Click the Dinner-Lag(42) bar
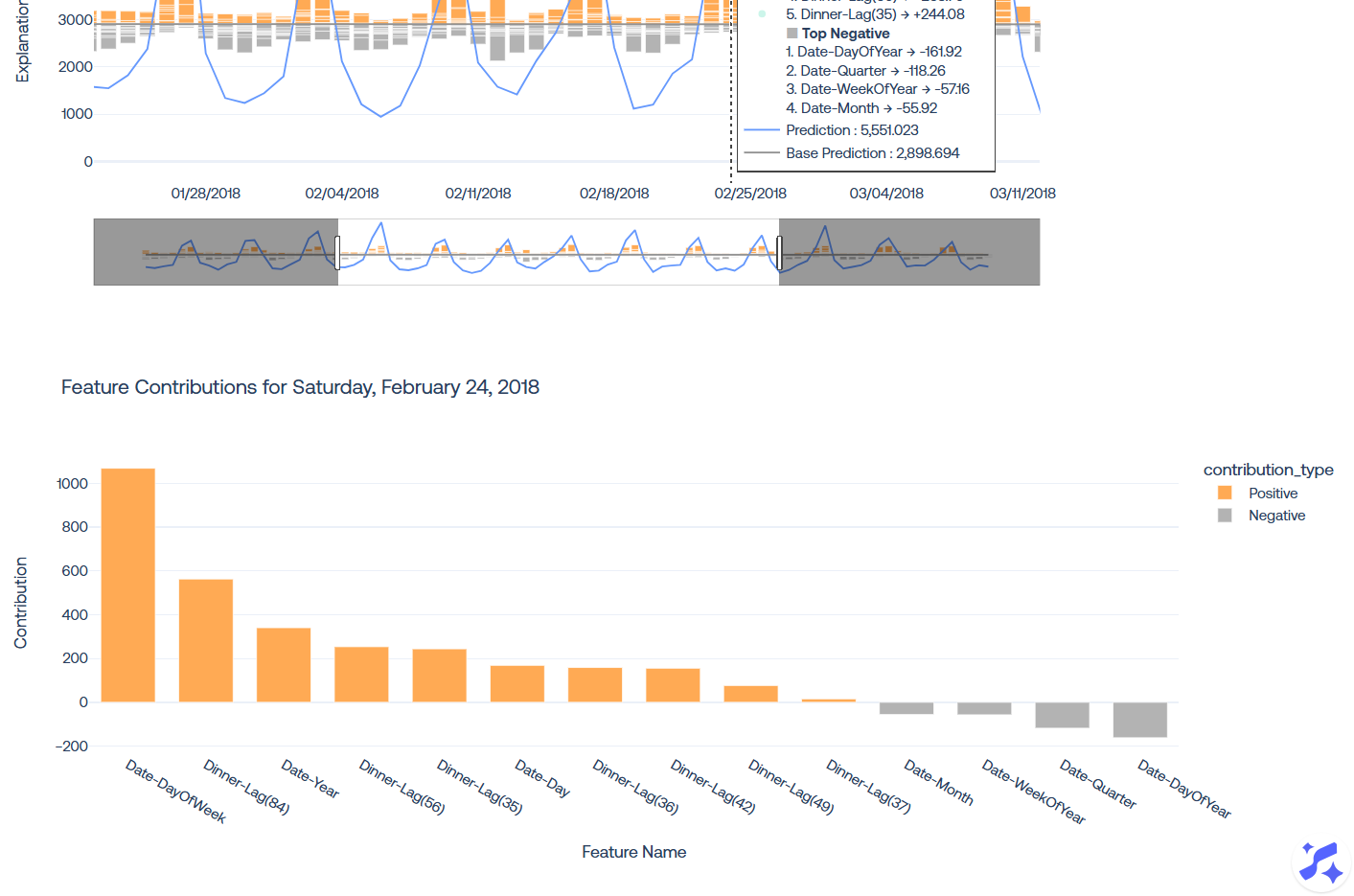This screenshot has width=1354, height=896. [x=673, y=685]
